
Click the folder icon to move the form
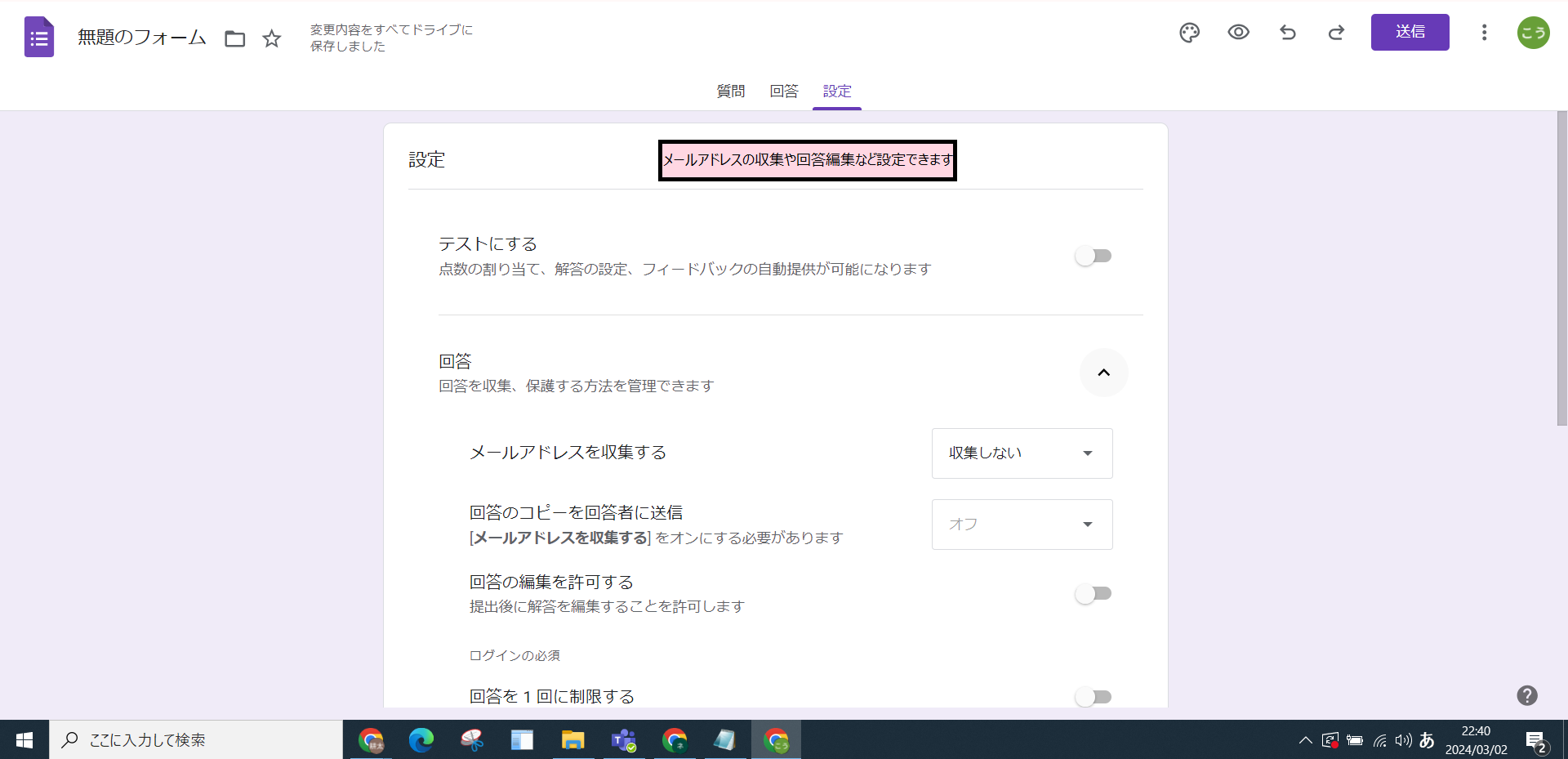coord(234,38)
